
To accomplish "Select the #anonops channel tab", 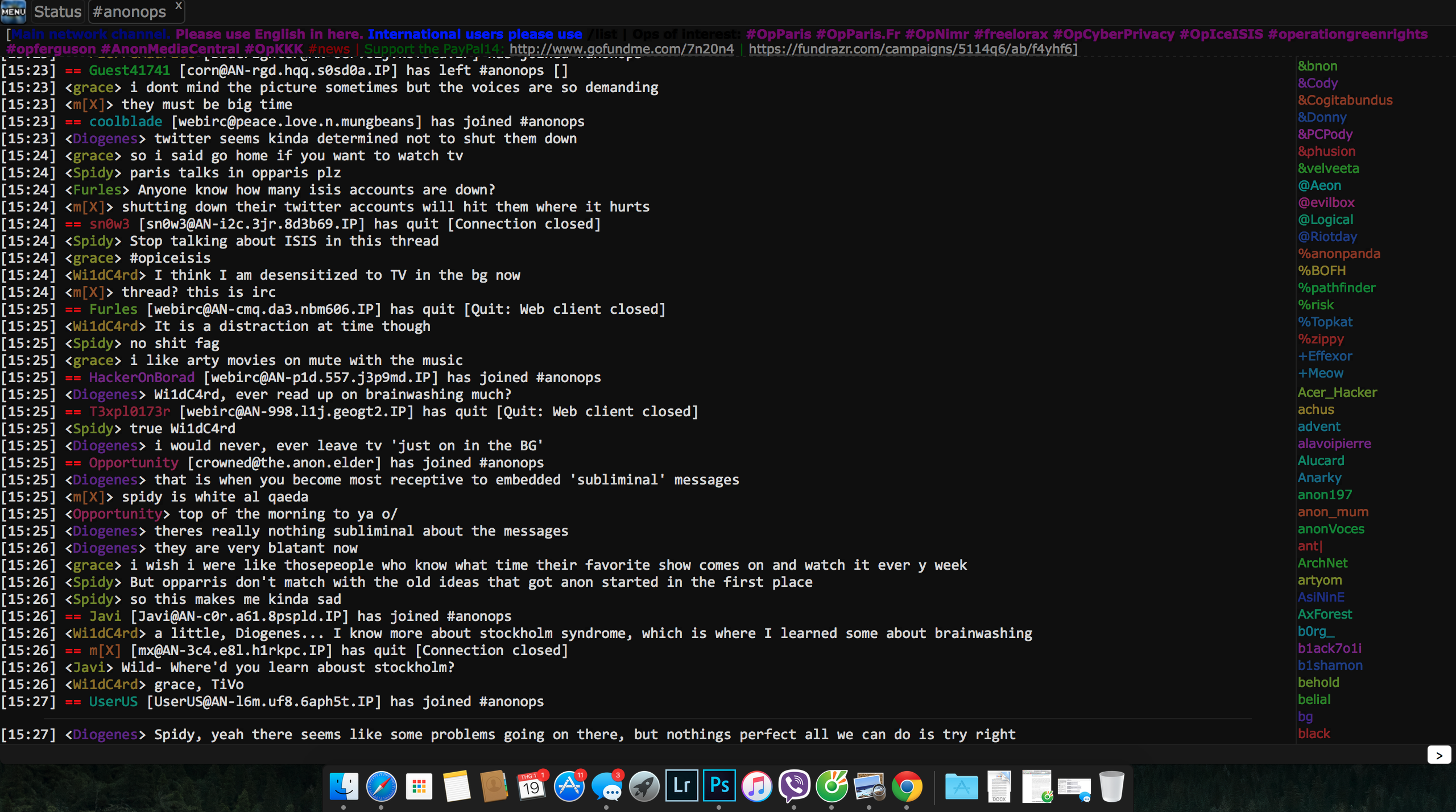I will click(129, 12).
